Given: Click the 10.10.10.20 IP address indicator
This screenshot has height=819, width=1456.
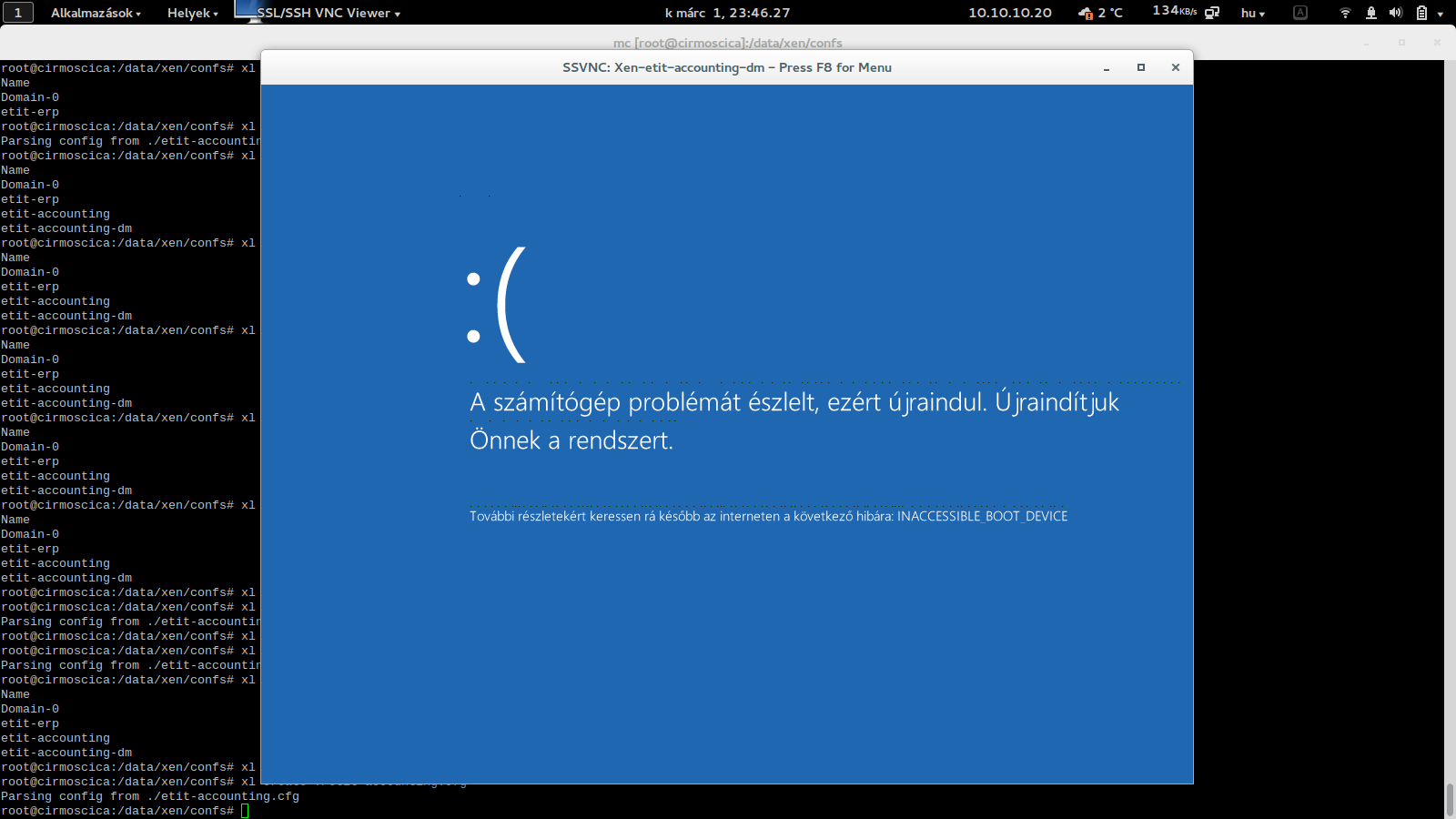Looking at the screenshot, I should coord(1009,13).
